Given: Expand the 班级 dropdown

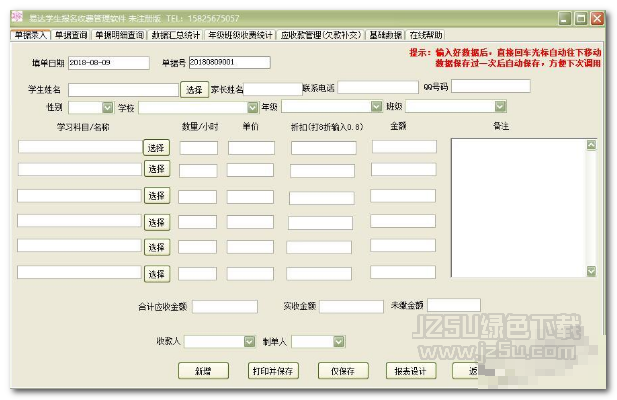Looking at the screenshot, I should (x=500, y=106).
